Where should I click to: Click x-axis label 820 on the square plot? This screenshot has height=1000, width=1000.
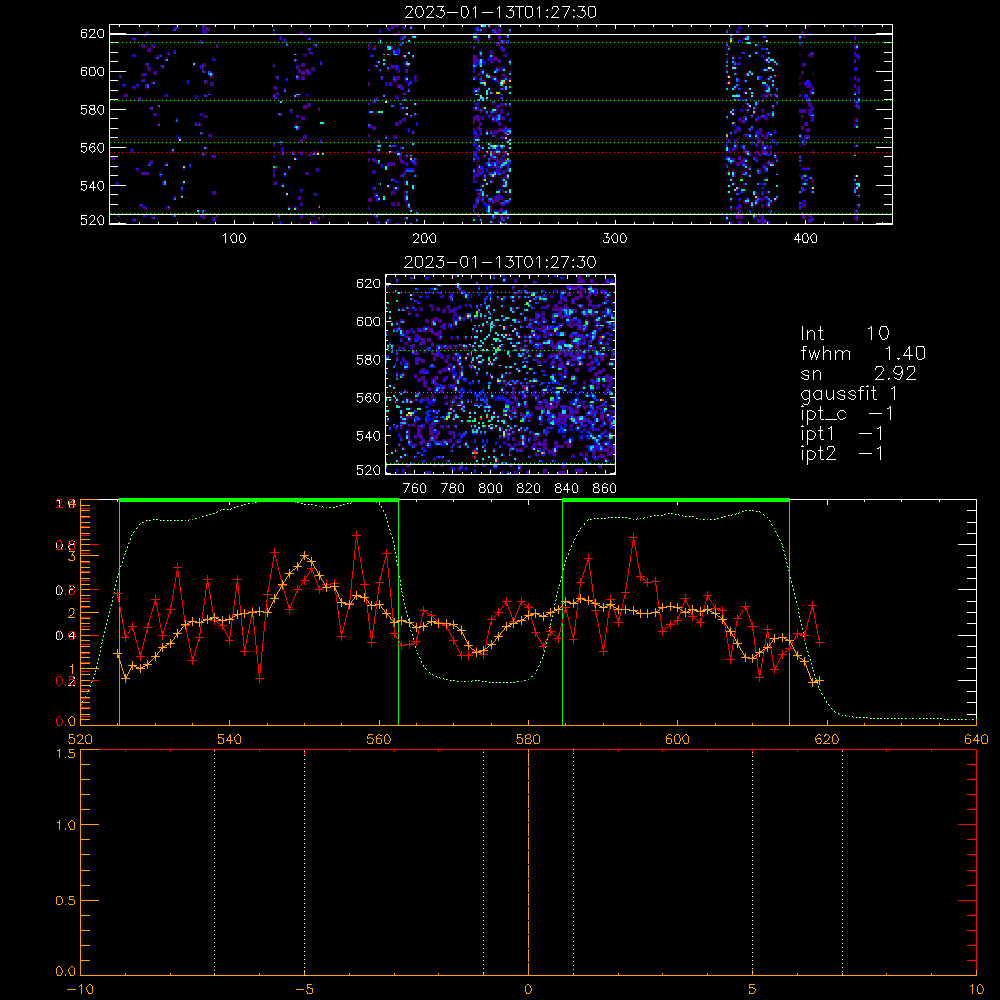click(x=529, y=489)
